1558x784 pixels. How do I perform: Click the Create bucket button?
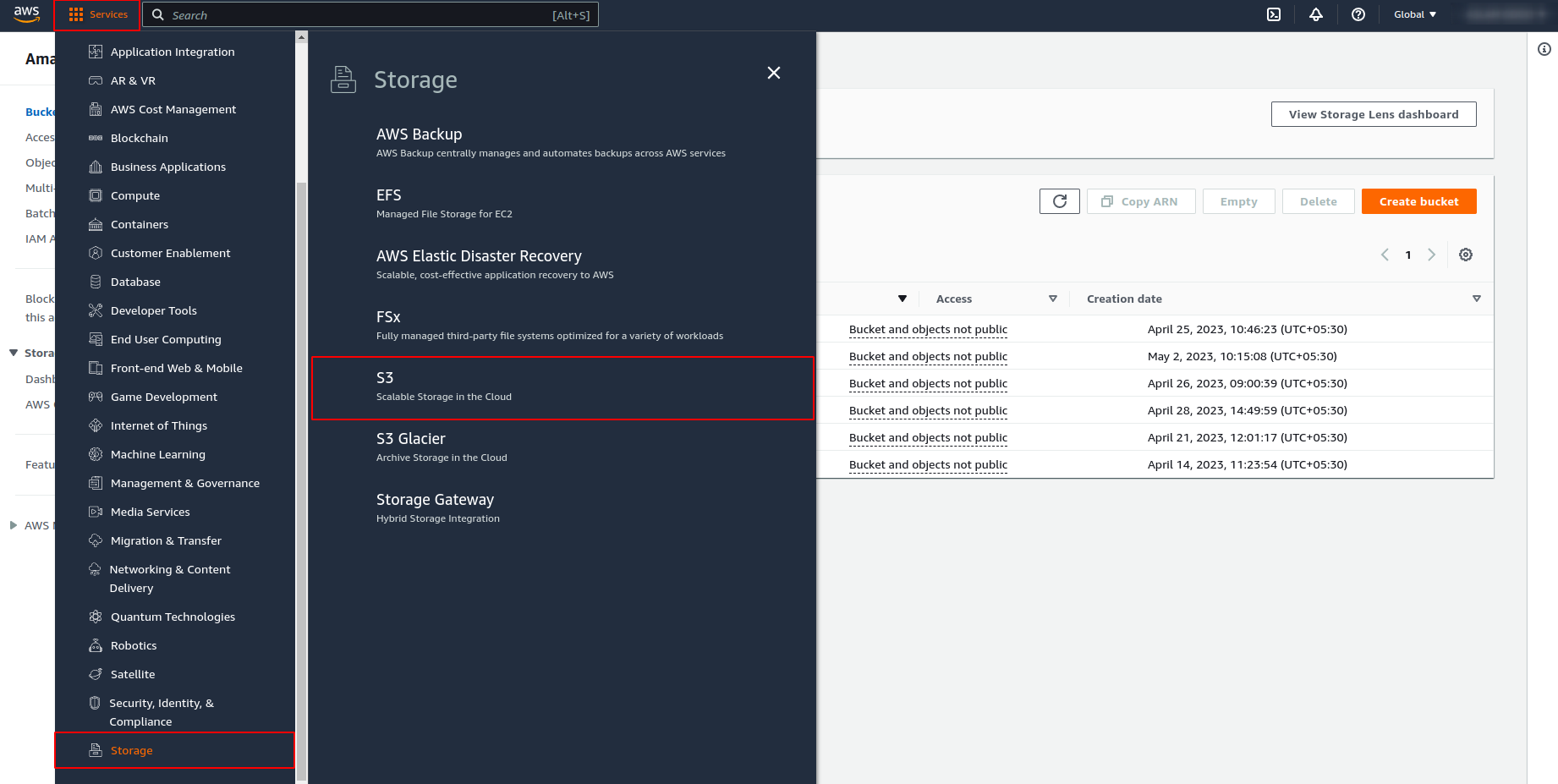tap(1418, 201)
